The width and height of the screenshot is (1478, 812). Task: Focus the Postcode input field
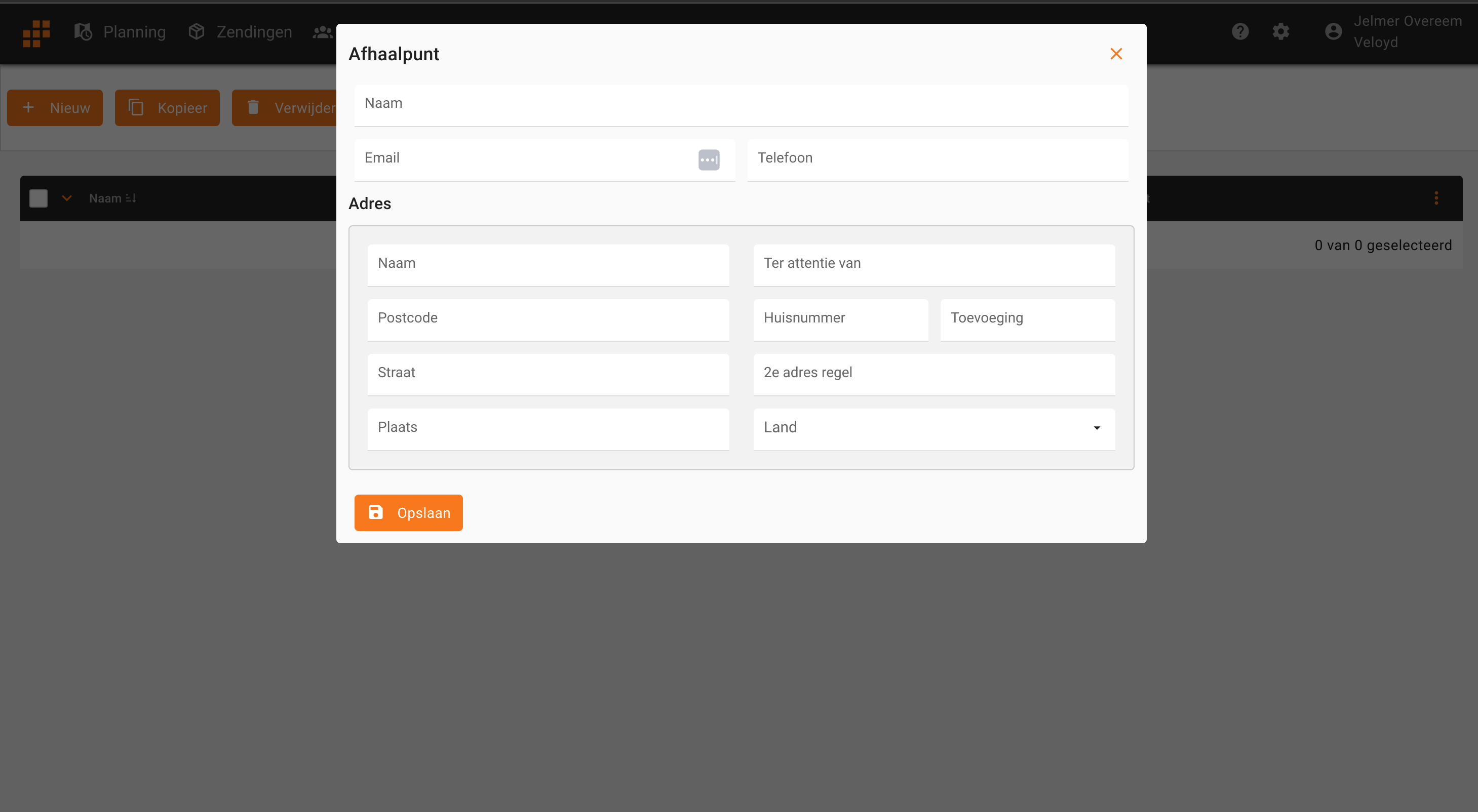pyautogui.click(x=548, y=319)
